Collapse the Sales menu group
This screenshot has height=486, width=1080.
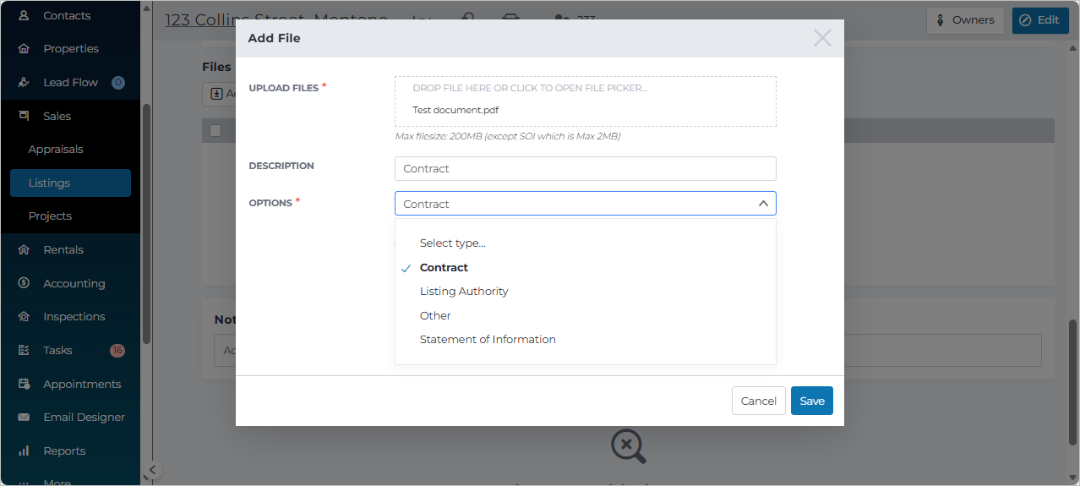point(57,116)
